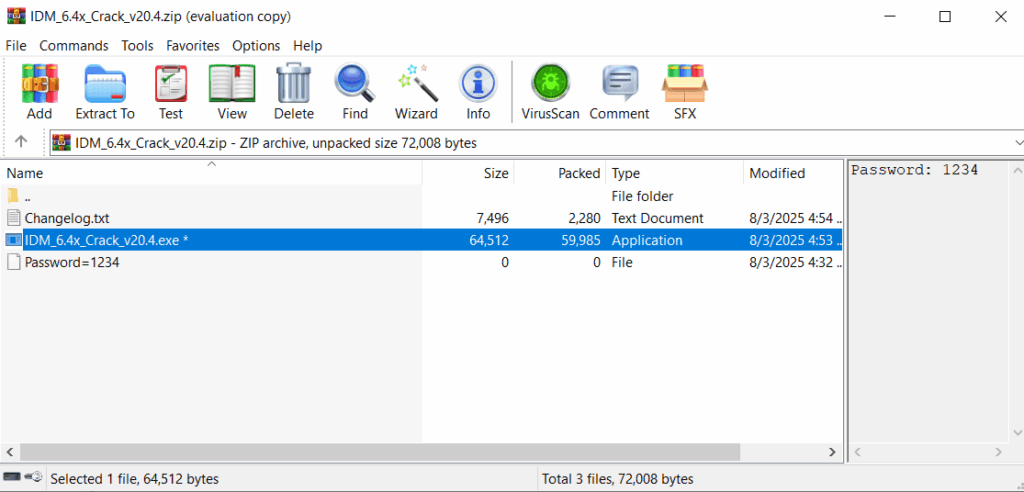Select the Changelog.txt row
Image resolution: width=1024 pixels, height=492 pixels.
pos(421,218)
